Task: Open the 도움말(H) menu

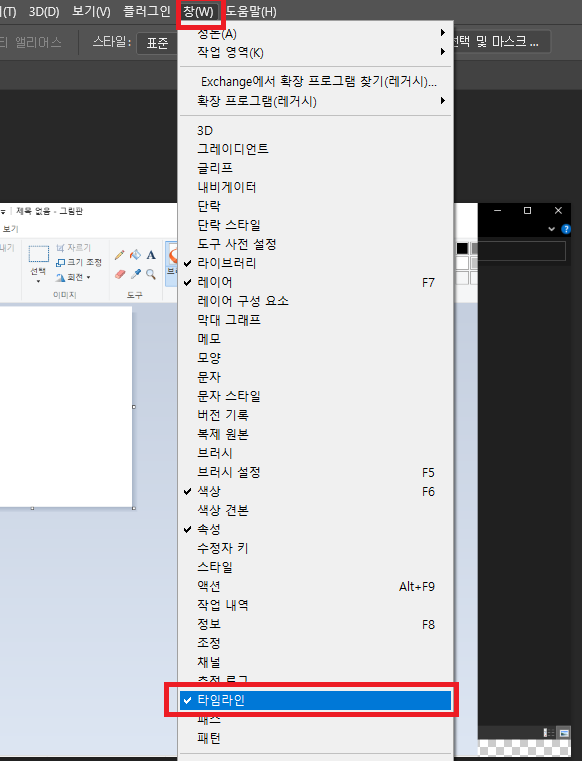Action: click(x=251, y=12)
